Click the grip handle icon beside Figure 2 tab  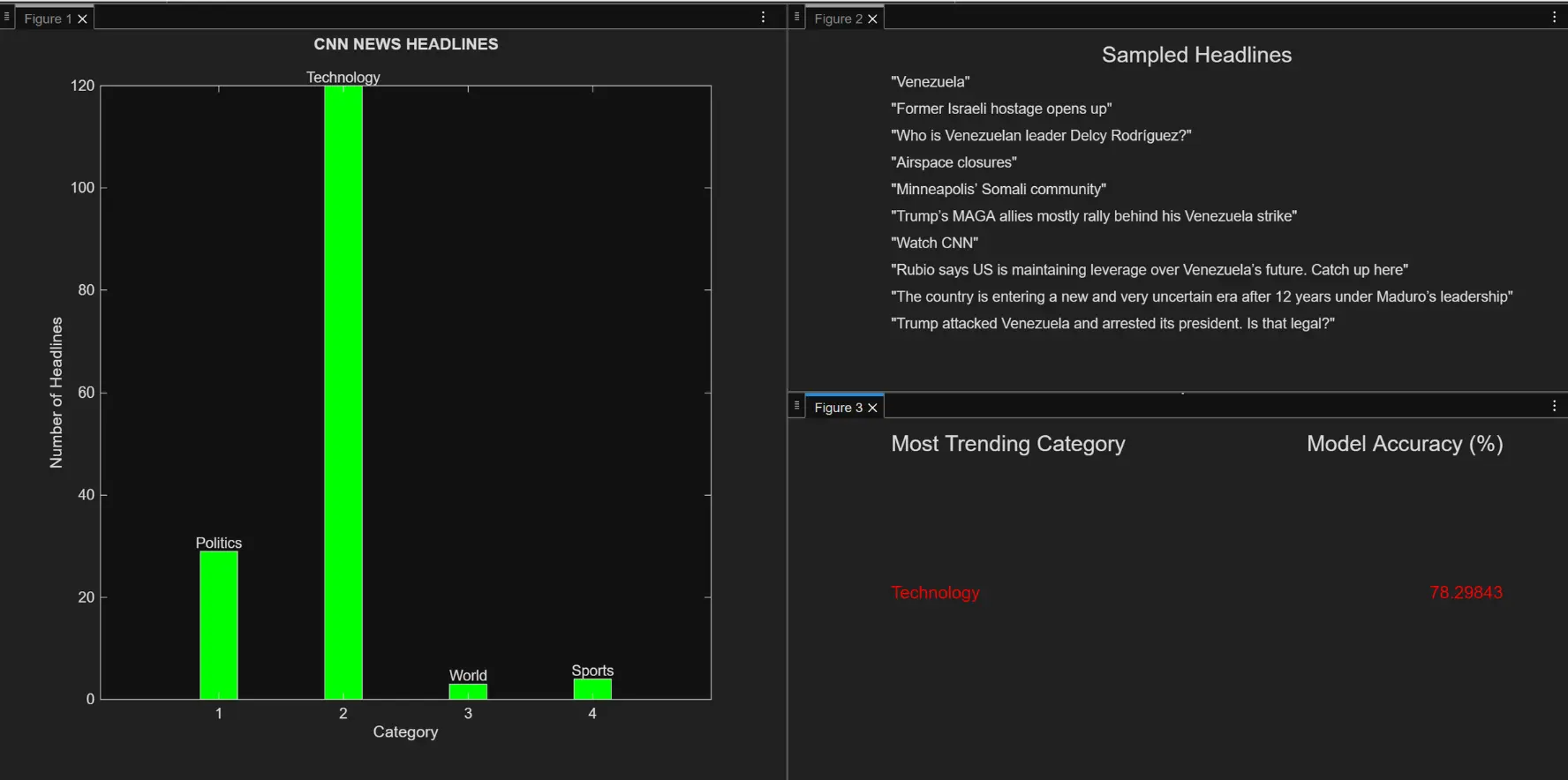point(796,17)
